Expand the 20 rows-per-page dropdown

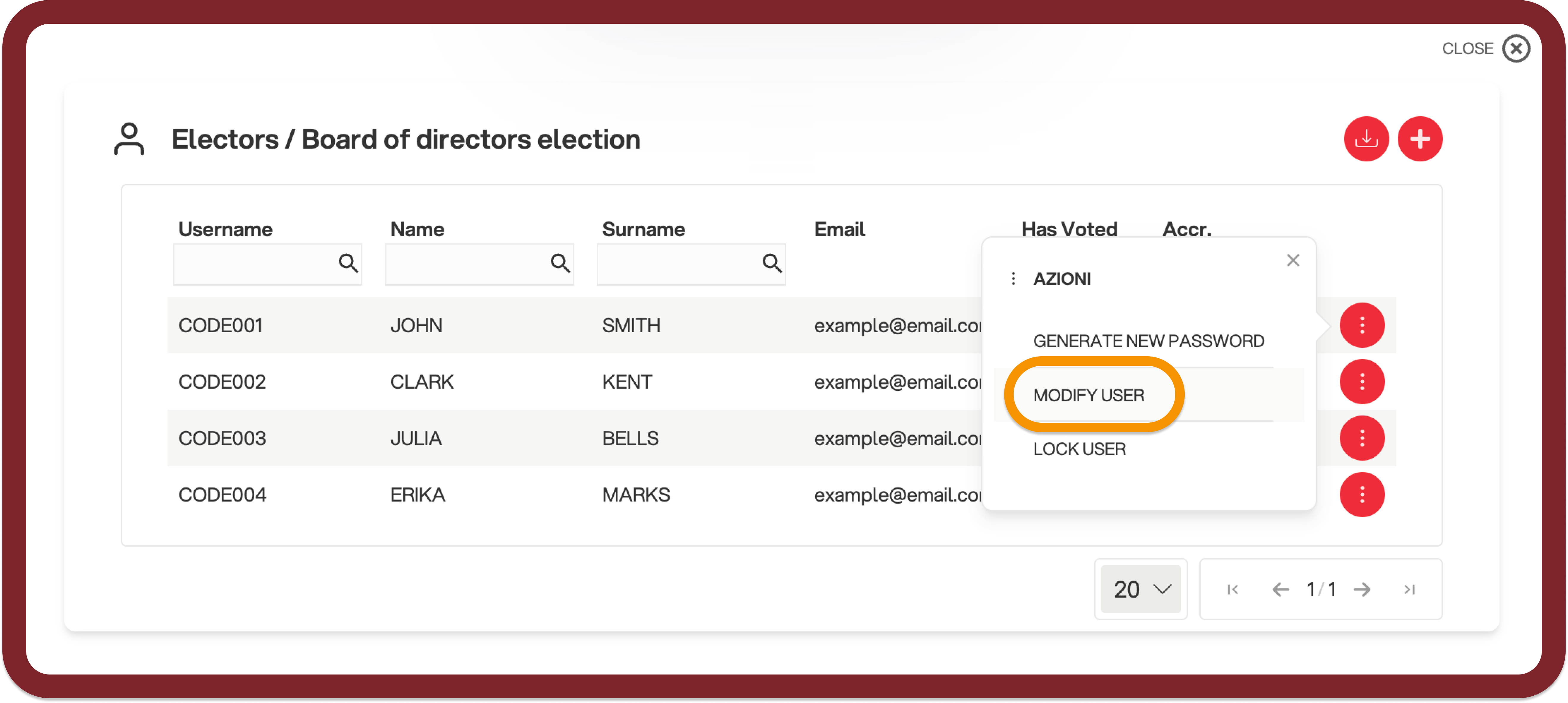[x=1140, y=589]
